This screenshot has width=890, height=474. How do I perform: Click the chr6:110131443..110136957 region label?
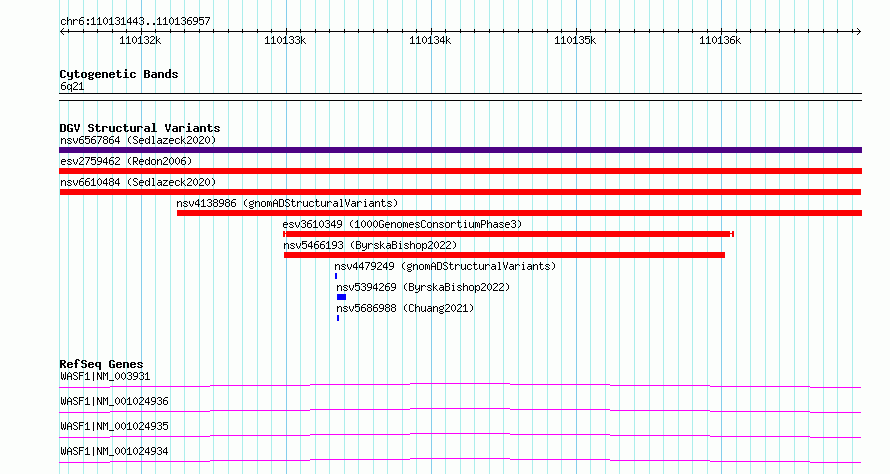pos(135,22)
